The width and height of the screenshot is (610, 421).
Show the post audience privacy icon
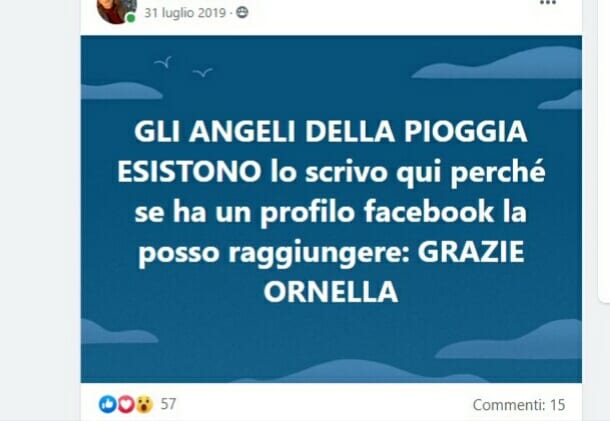[242, 12]
